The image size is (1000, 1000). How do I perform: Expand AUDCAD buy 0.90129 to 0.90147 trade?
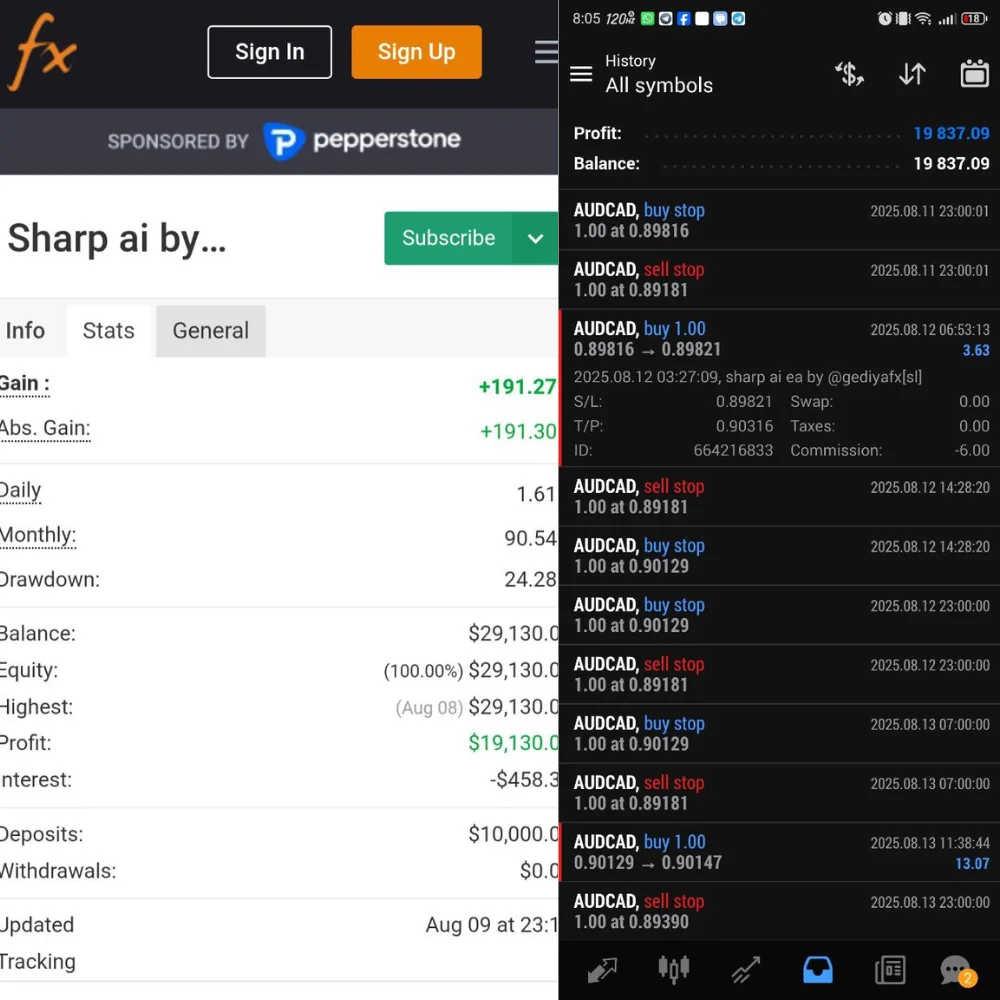click(x=781, y=852)
